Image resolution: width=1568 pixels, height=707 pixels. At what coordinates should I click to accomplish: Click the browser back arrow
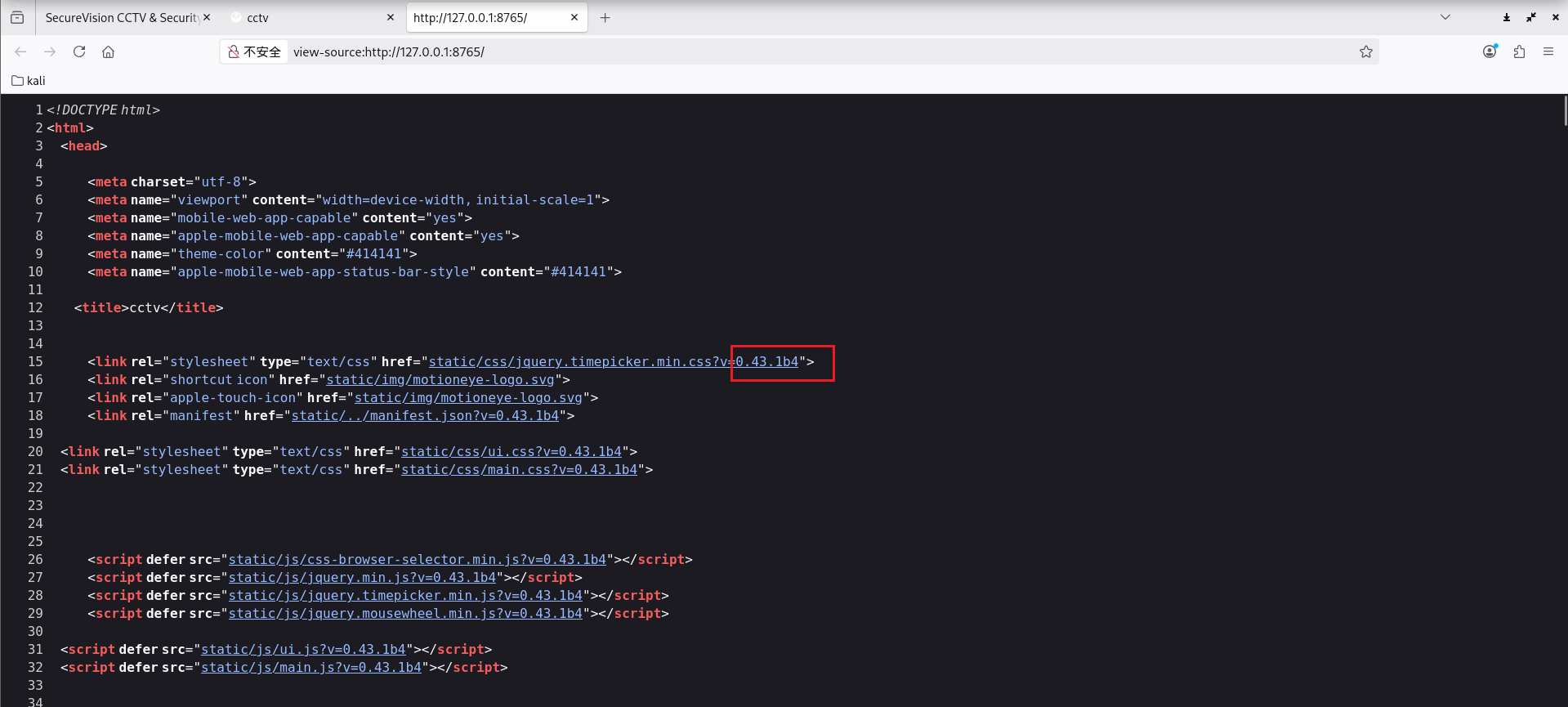[20, 51]
